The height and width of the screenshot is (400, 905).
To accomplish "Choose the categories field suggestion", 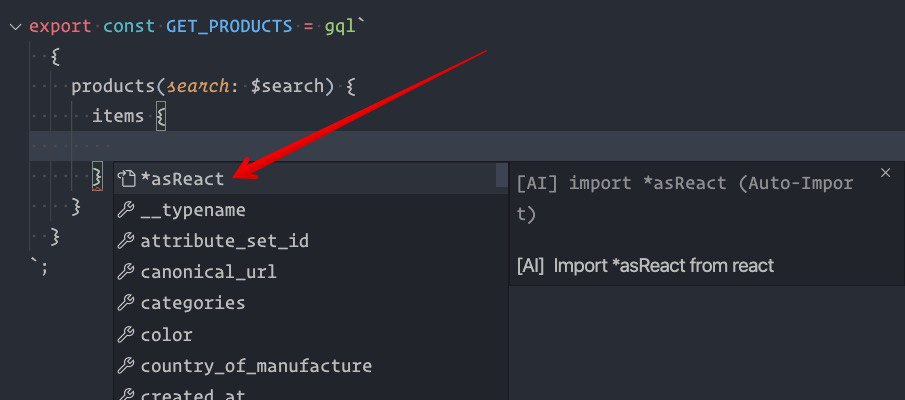I will (311, 303).
